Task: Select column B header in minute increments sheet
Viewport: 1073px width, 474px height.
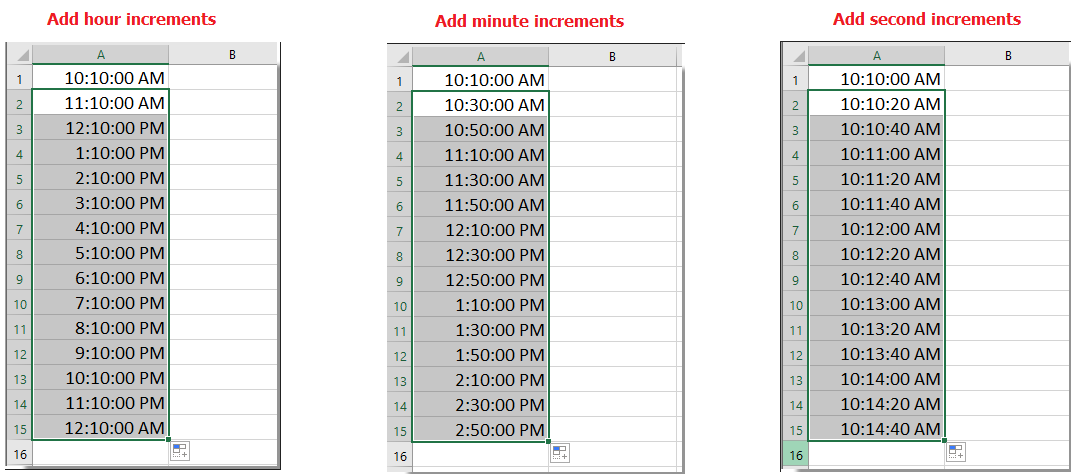Action: pyautogui.click(x=612, y=58)
